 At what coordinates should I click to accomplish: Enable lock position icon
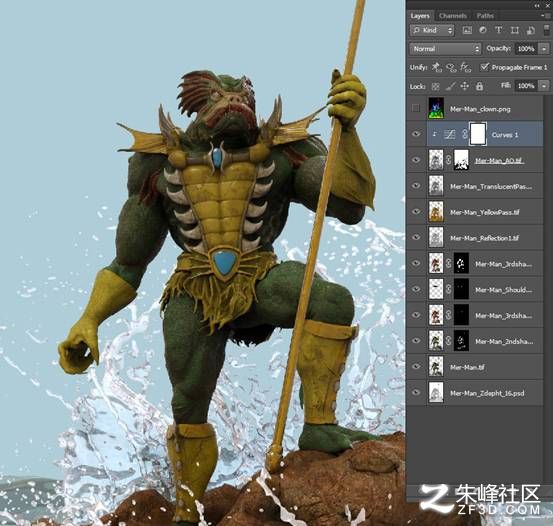(x=464, y=86)
